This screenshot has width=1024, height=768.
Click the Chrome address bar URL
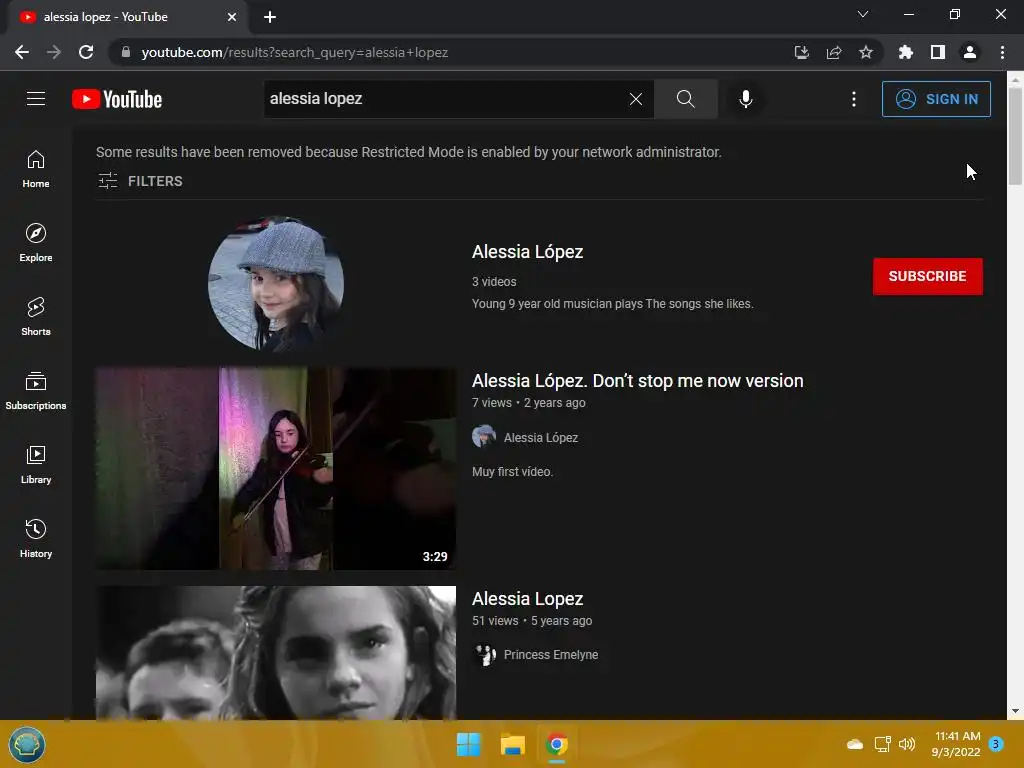[x=295, y=52]
